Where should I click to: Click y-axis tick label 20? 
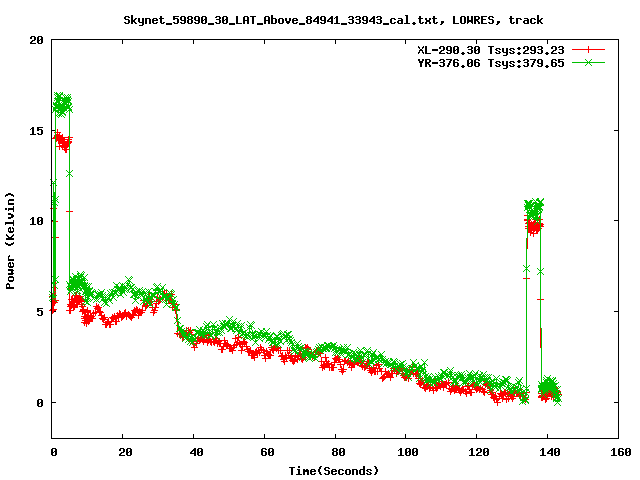click(x=36, y=40)
